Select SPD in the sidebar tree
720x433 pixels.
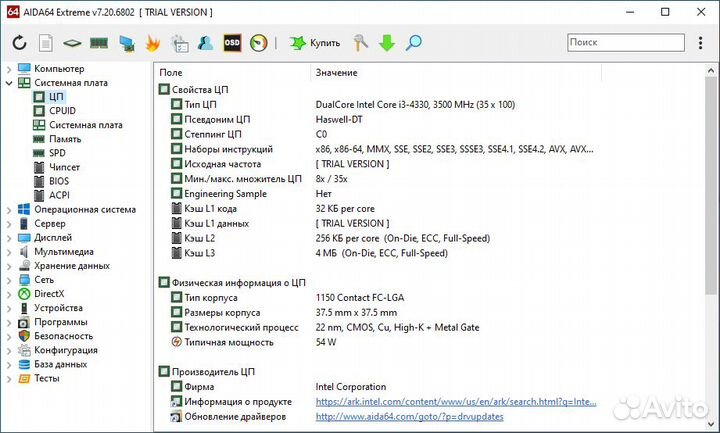click(x=58, y=153)
